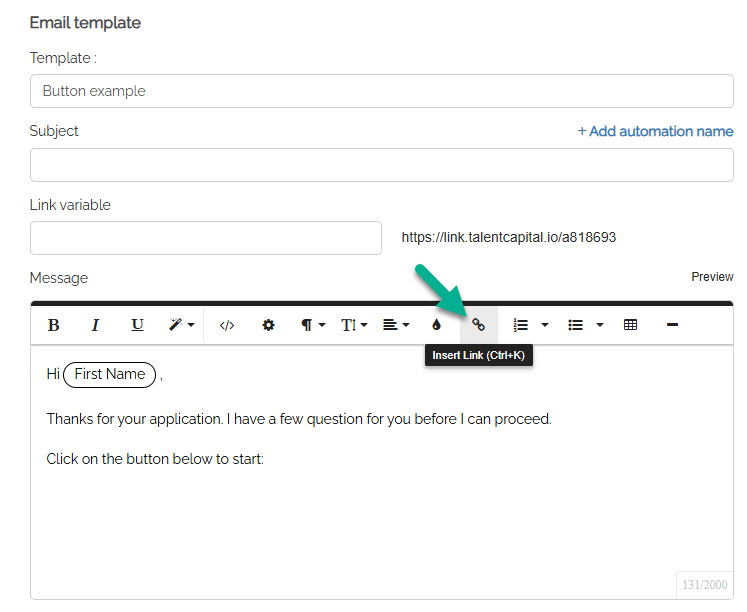Insert a horizontal line
This screenshot has width=747, height=612.
tap(672, 325)
